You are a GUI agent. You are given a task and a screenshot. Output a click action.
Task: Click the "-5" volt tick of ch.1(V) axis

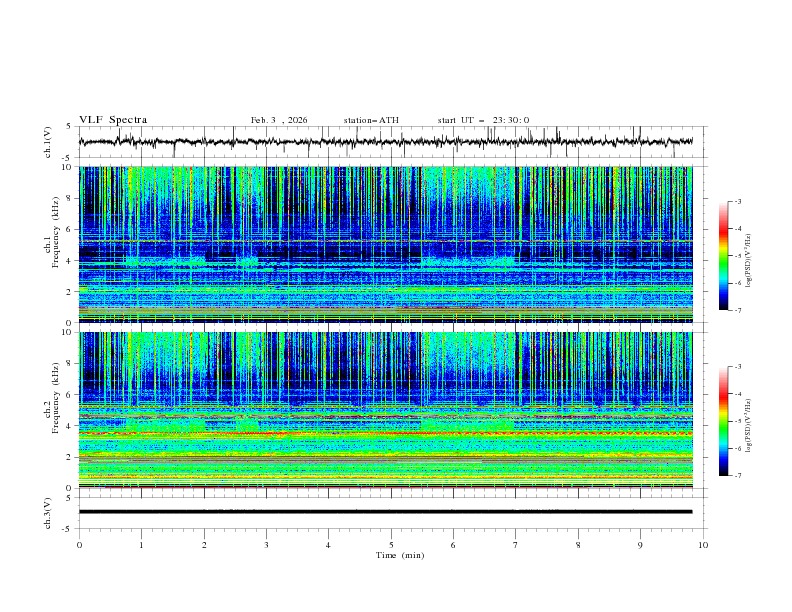point(68,158)
